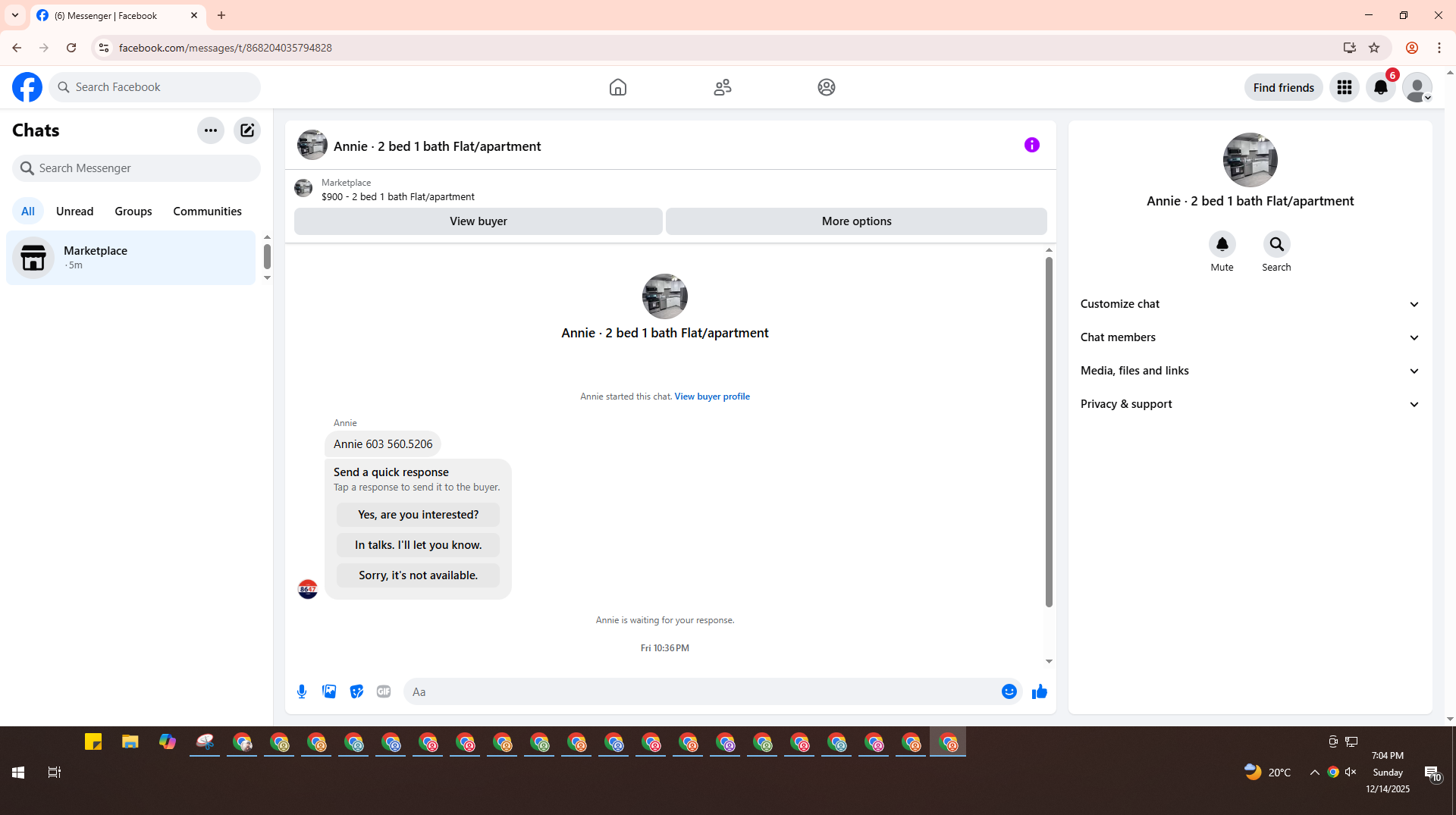Show hidden system tray icons
1456x815 pixels.
point(1314,773)
